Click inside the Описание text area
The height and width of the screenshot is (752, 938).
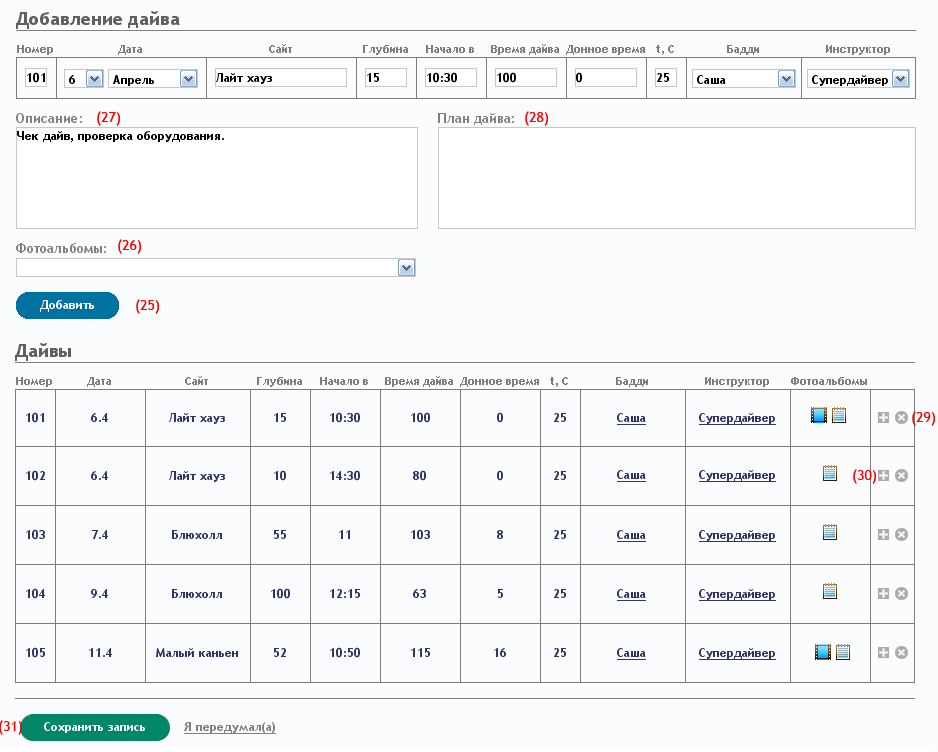[x=217, y=178]
